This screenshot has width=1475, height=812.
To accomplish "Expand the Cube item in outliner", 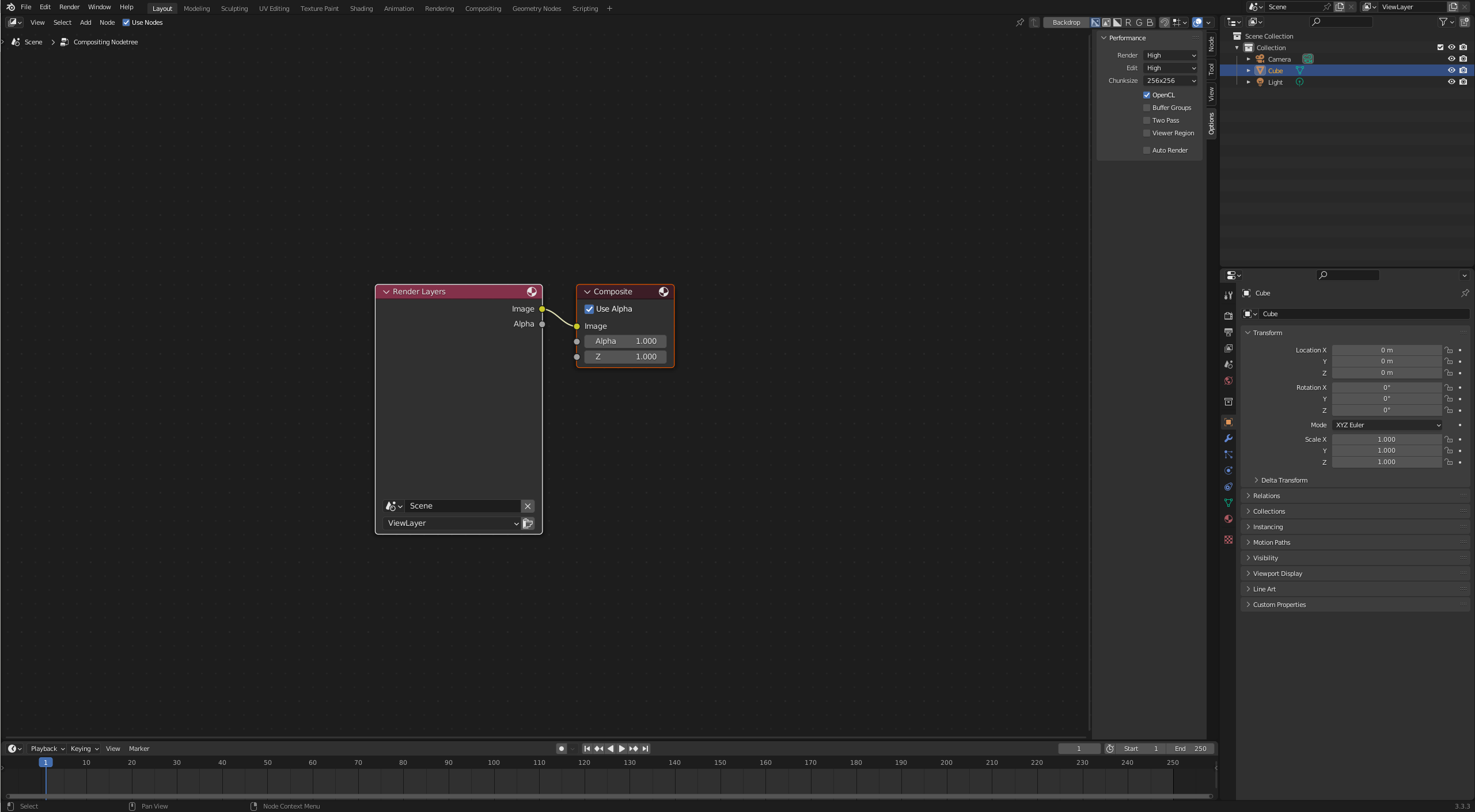I will pyautogui.click(x=1249, y=70).
